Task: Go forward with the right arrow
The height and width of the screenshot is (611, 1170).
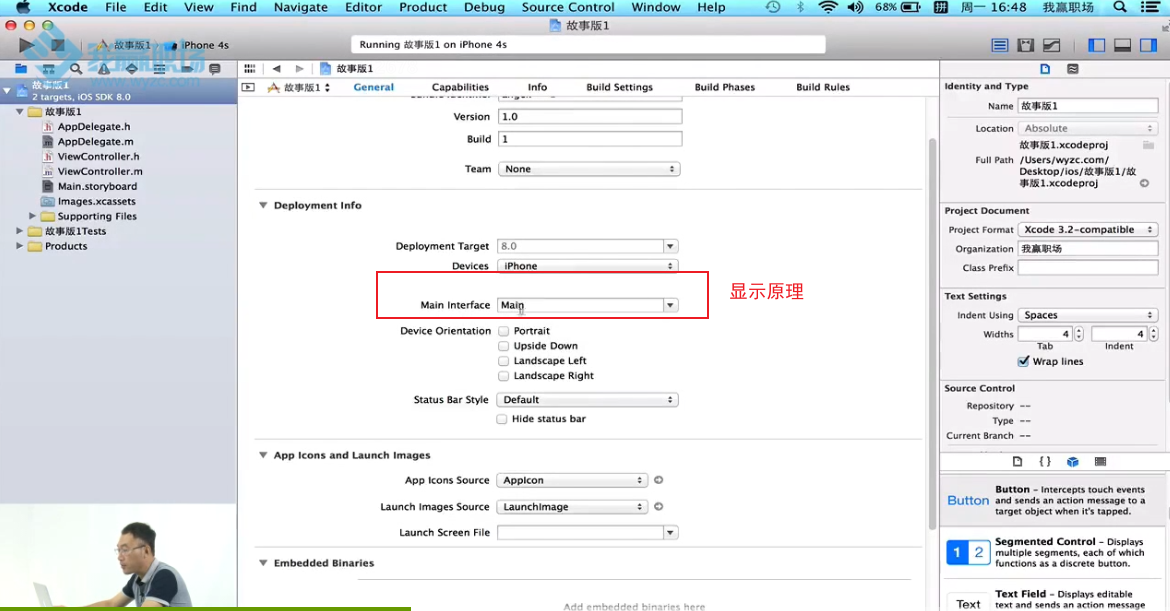Action: 299,69
